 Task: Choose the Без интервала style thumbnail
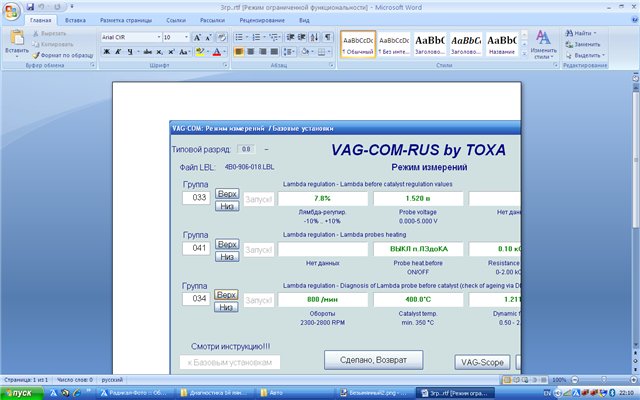click(394, 43)
